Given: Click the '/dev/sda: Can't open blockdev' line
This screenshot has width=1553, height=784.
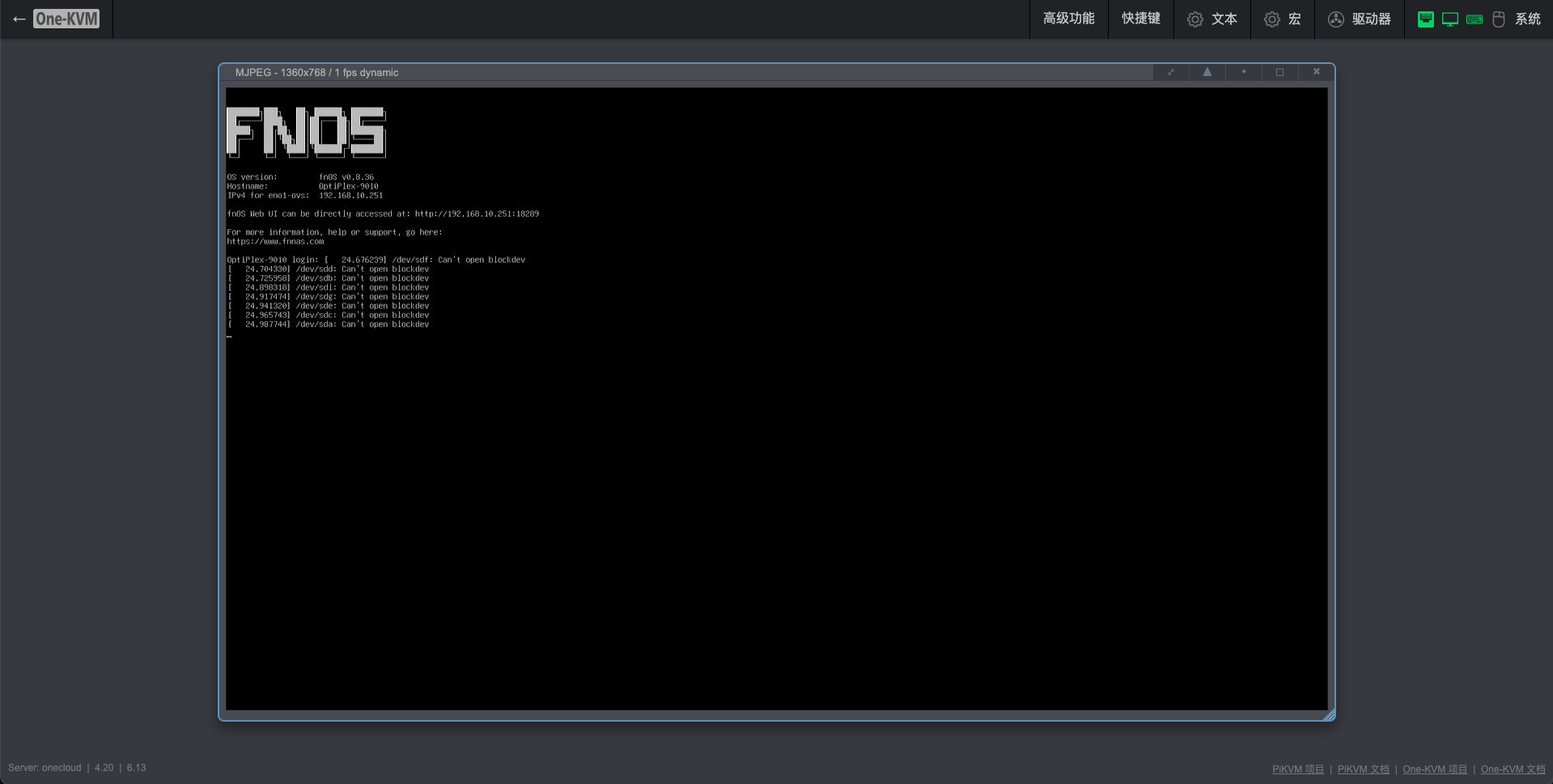Looking at the screenshot, I should [329, 324].
